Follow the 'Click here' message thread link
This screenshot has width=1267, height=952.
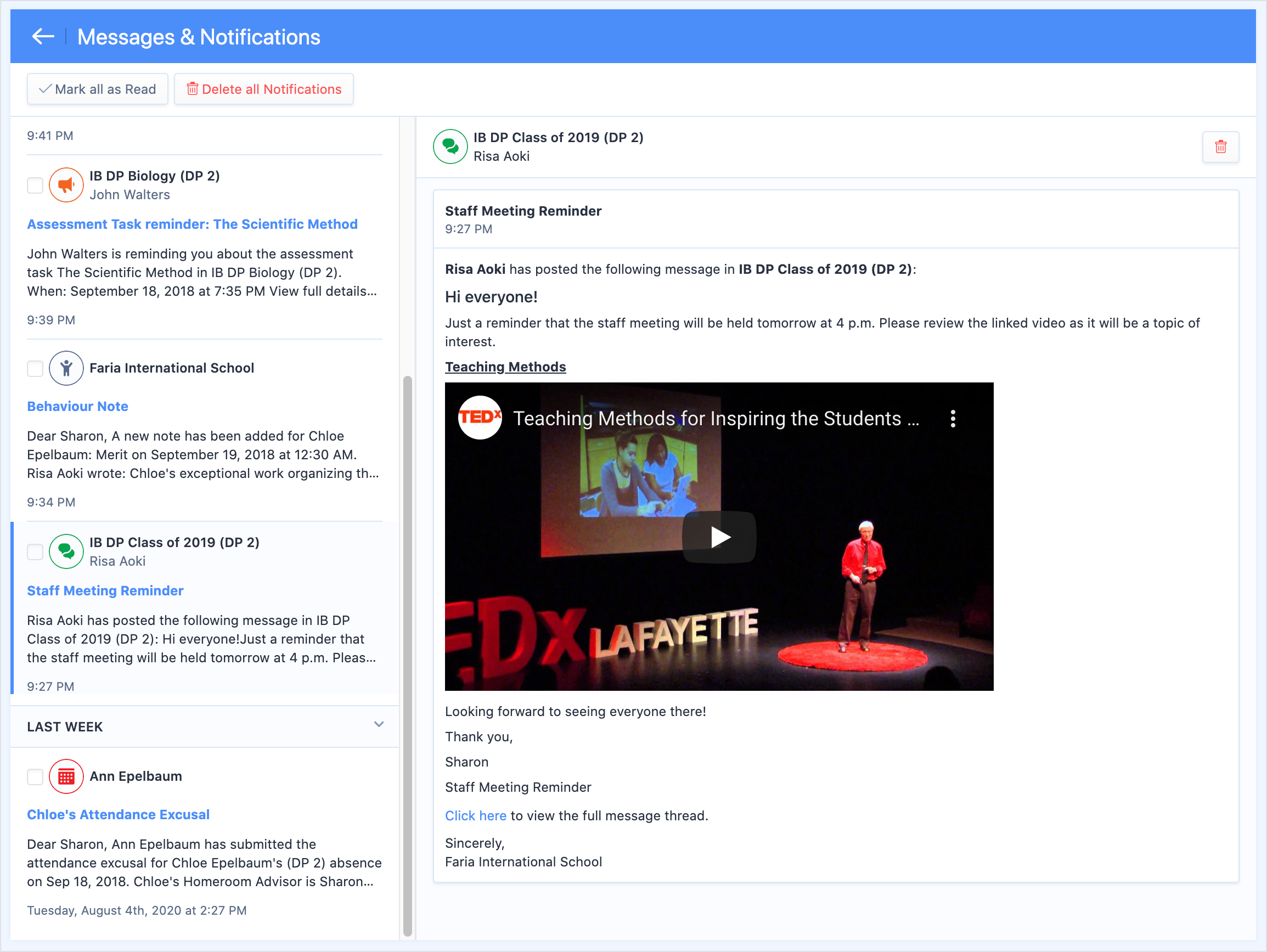475,815
